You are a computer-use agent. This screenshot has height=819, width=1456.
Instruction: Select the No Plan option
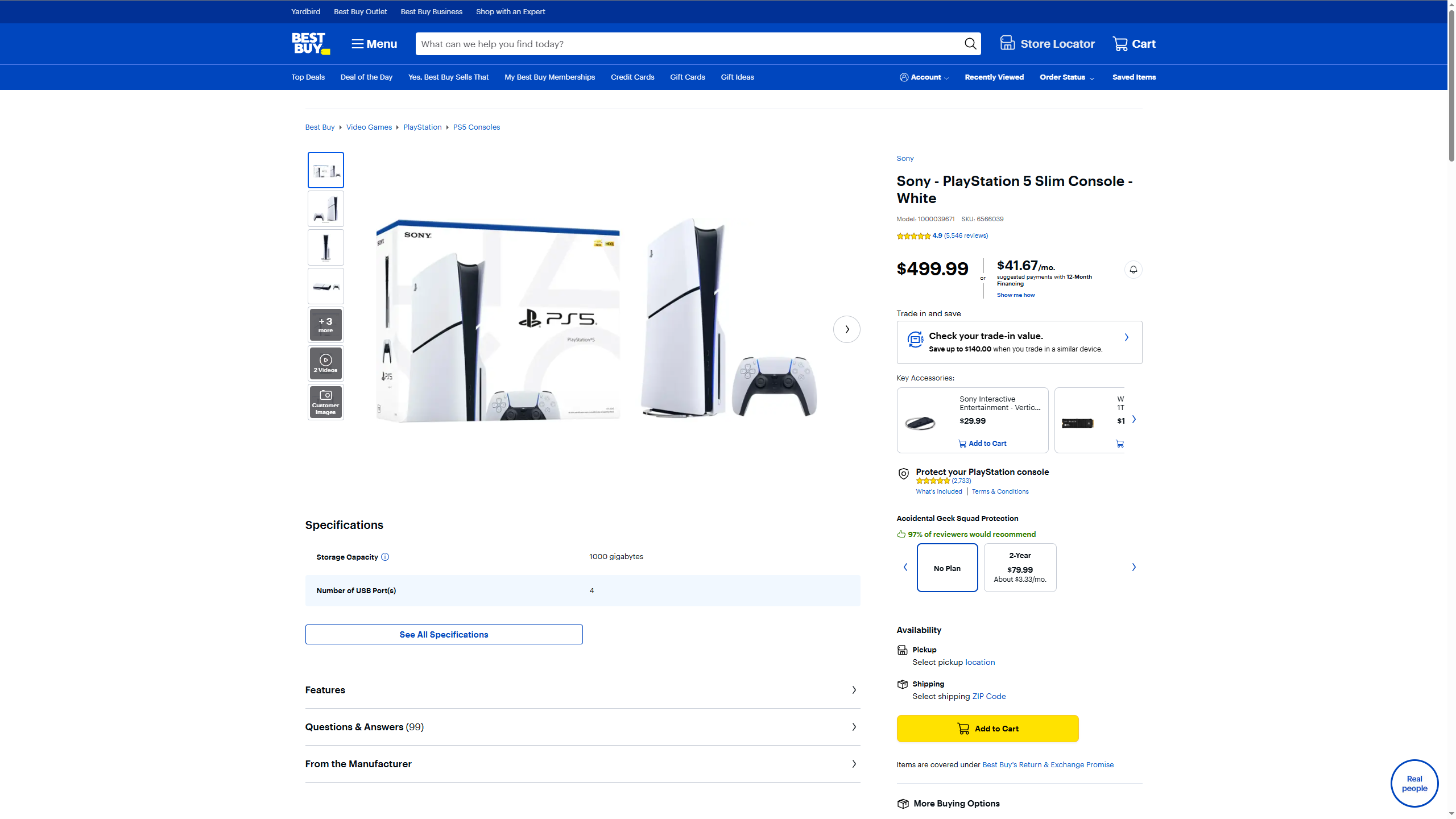tap(947, 568)
